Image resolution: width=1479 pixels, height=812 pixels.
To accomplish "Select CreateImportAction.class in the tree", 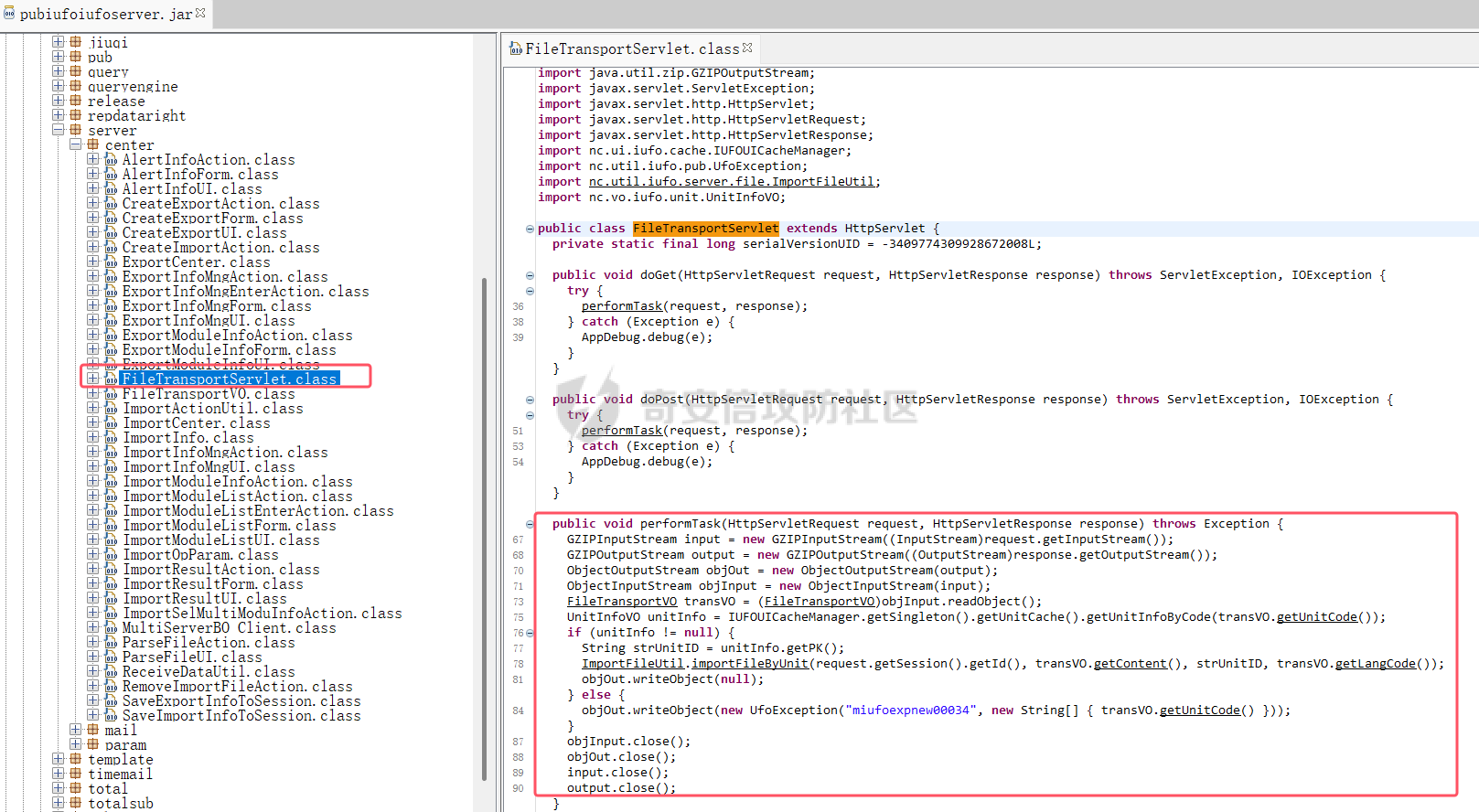I will click(220, 248).
